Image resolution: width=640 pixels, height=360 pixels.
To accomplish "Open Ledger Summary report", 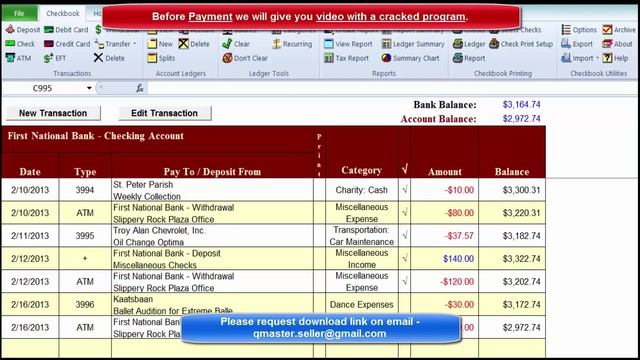I will click(413, 44).
